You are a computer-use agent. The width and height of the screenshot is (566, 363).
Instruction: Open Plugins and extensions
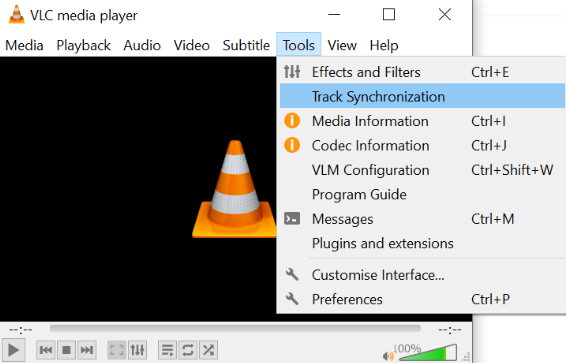[422, 244]
